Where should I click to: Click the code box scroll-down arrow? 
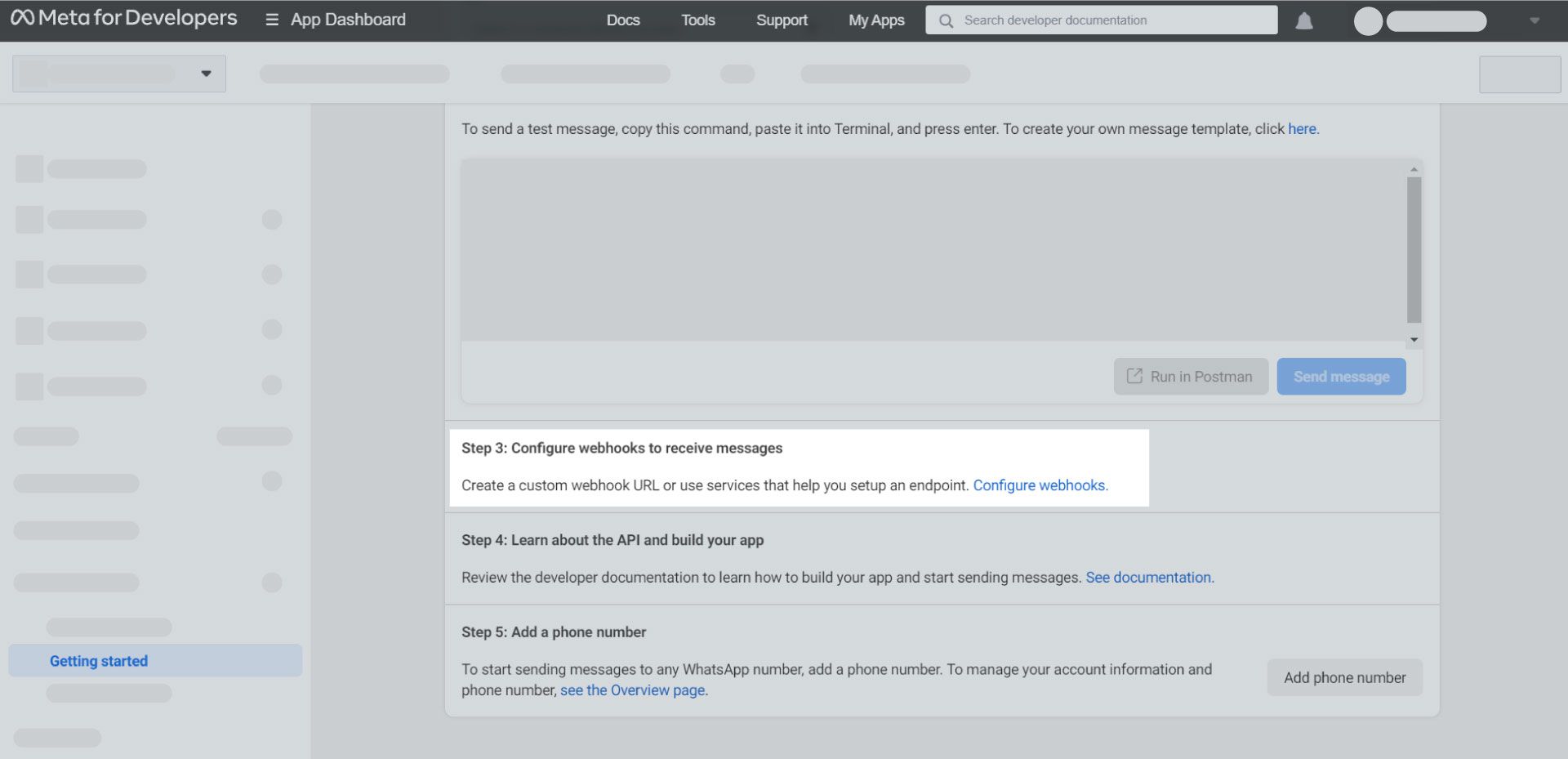1414,340
